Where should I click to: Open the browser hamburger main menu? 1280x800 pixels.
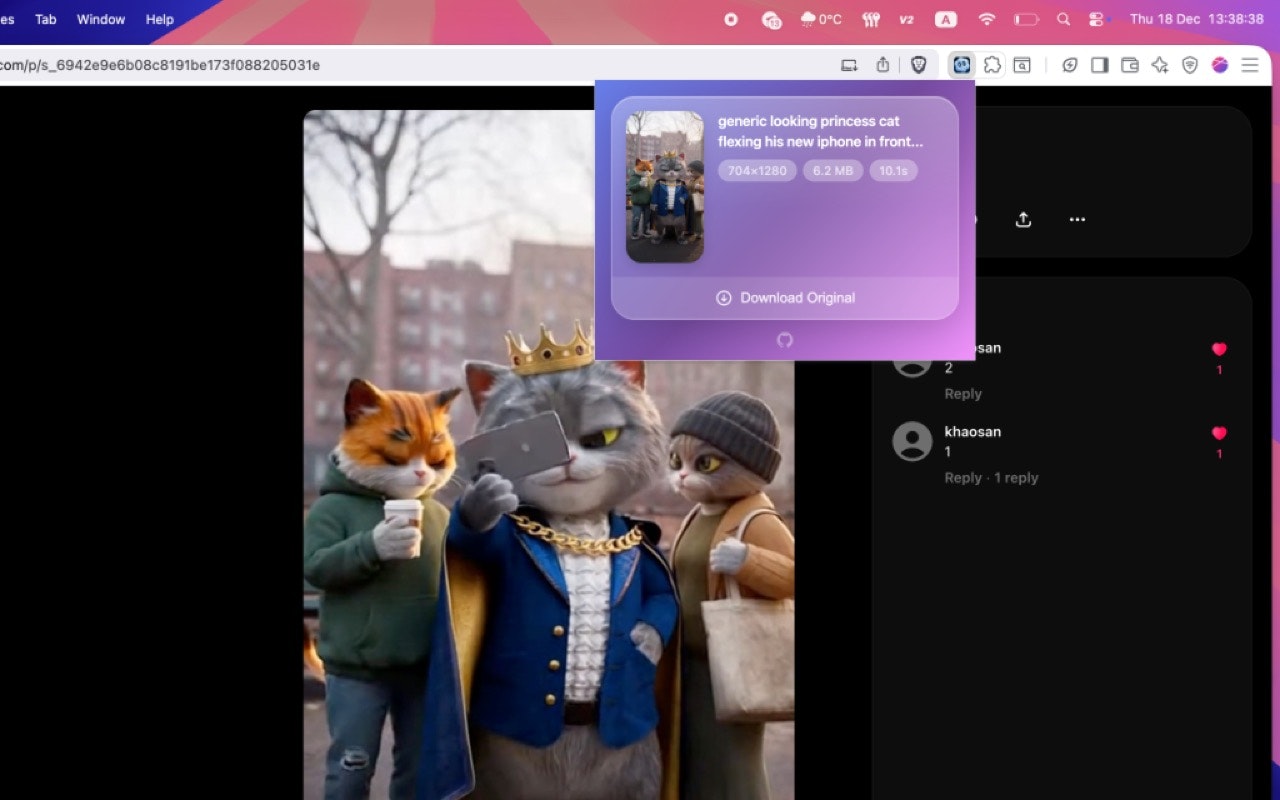click(x=1250, y=65)
